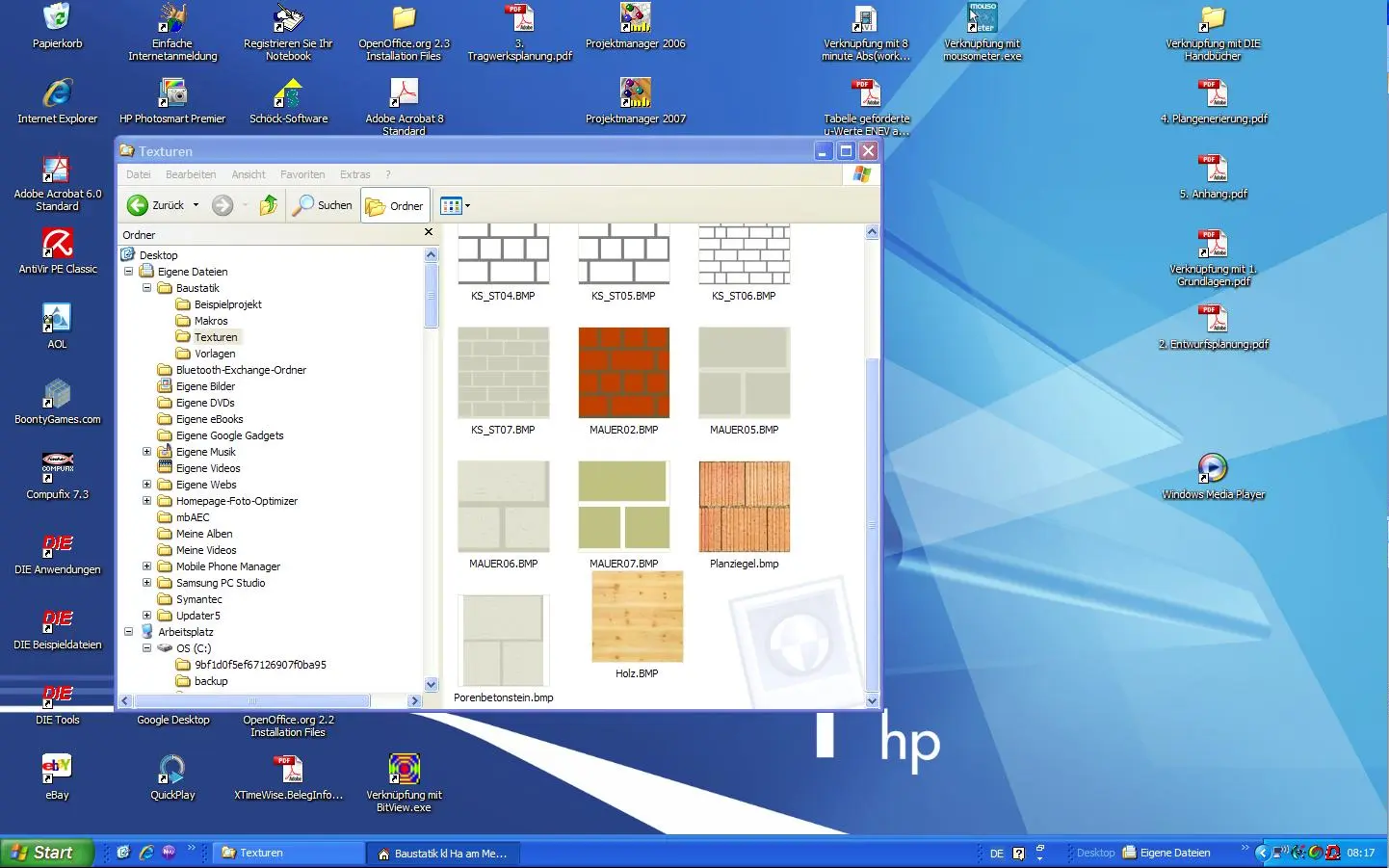This screenshot has width=1389, height=868.
Task: Launch Internet Explorer from the desktop
Action: click(x=57, y=92)
